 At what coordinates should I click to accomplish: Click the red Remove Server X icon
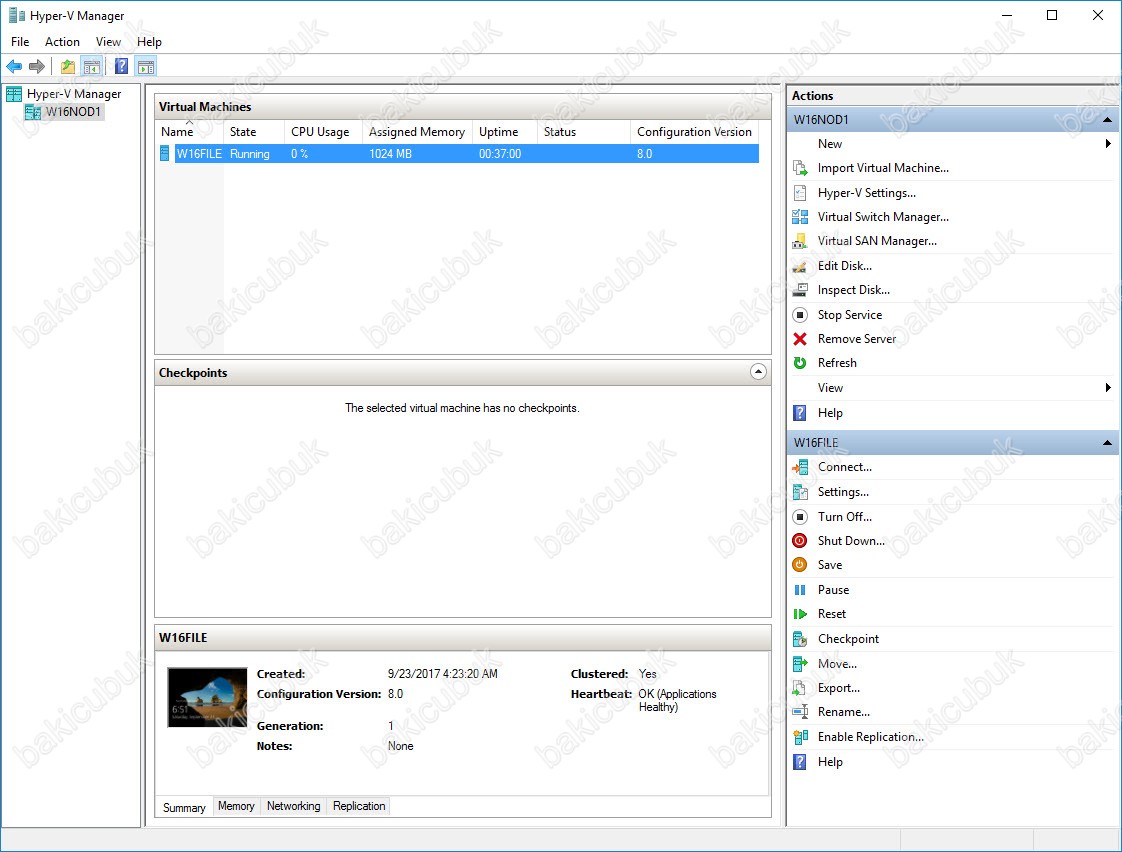[x=800, y=339]
